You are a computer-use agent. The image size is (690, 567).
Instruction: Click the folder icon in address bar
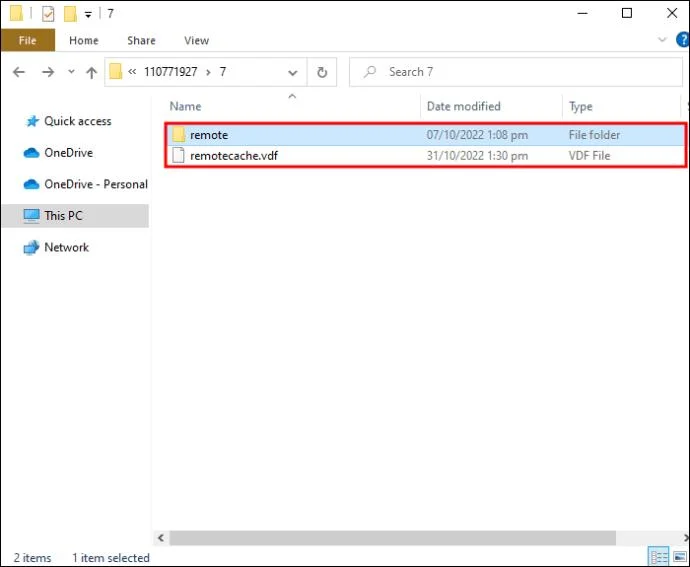(x=115, y=71)
